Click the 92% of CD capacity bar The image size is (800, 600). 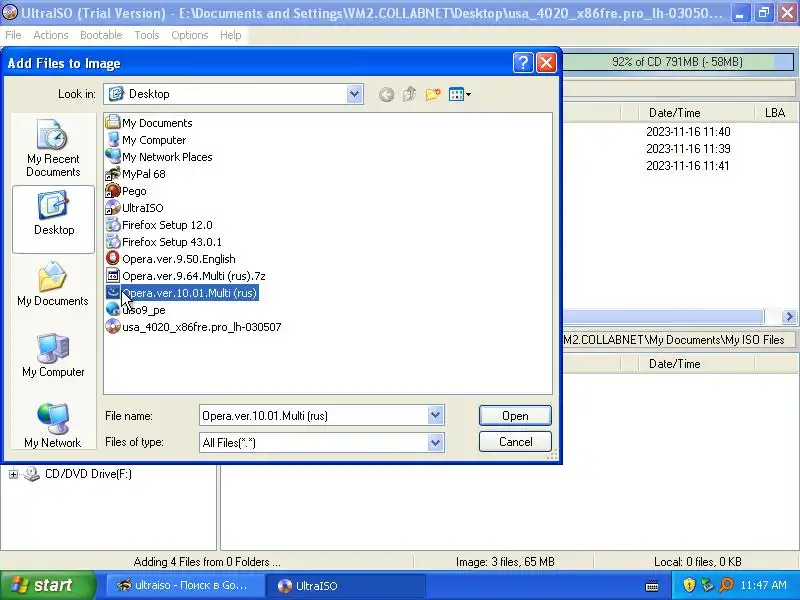coord(678,62)
